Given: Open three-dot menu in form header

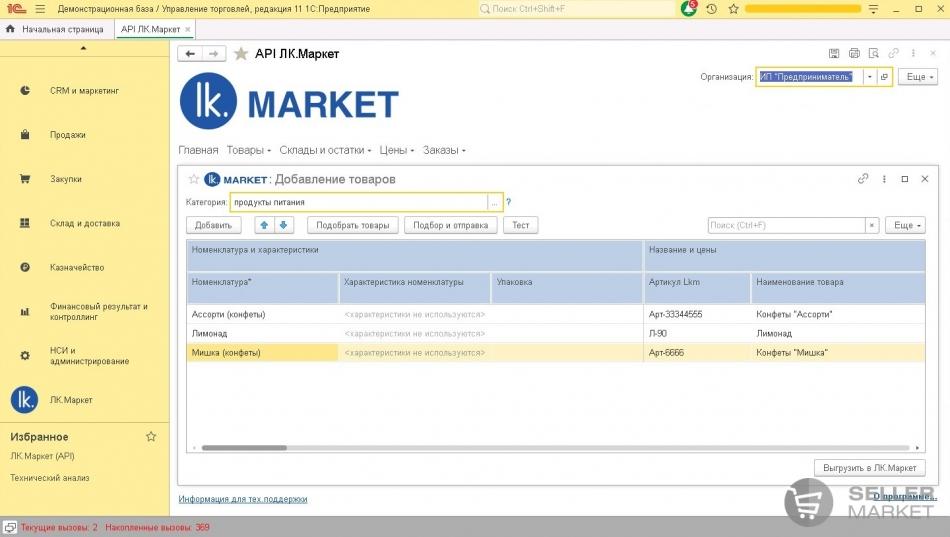Looking at the screenshot, I should [x=913, y=53].
